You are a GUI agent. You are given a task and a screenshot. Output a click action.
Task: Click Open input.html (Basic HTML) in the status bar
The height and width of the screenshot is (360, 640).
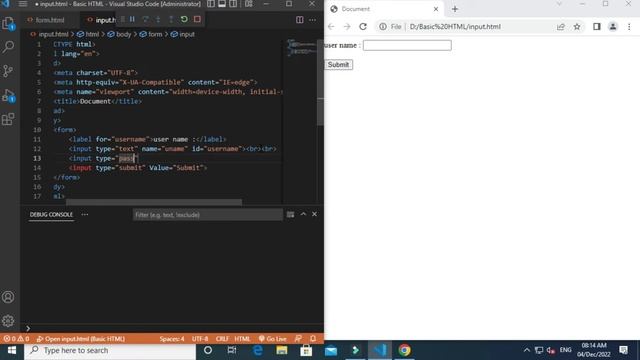(x=81, y=339)
